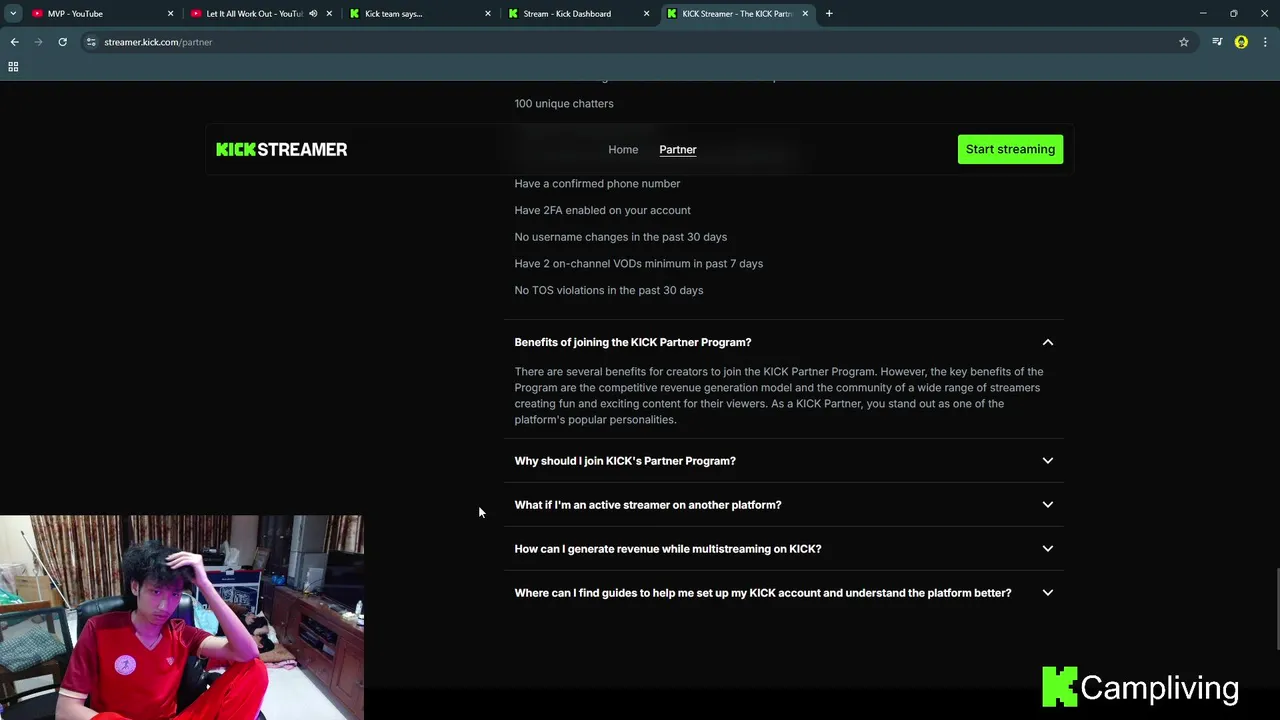Click the tab search dropdown arrow
The image size is (1280, 720).
pyautogui.click(x=13, y=14)
